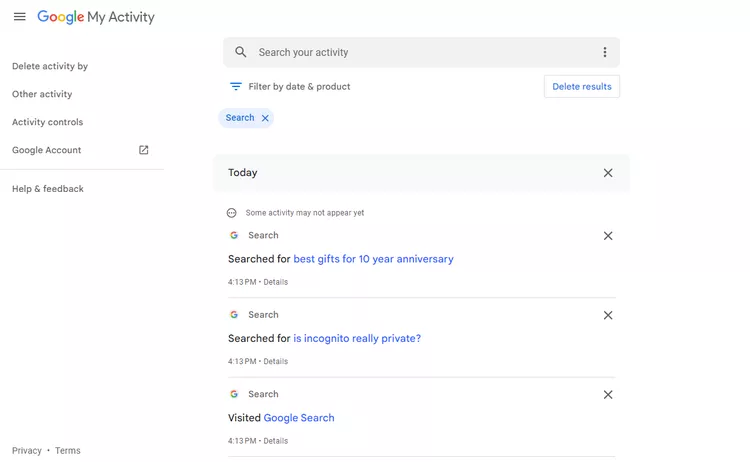Viewport: 750px width, 462px height.
Task: Open Delete activity by
Action: pos(50,66)
